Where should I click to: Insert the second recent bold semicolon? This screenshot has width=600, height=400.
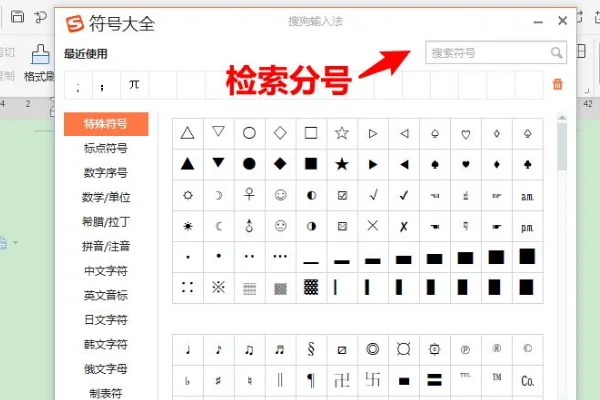coord(106,85)
